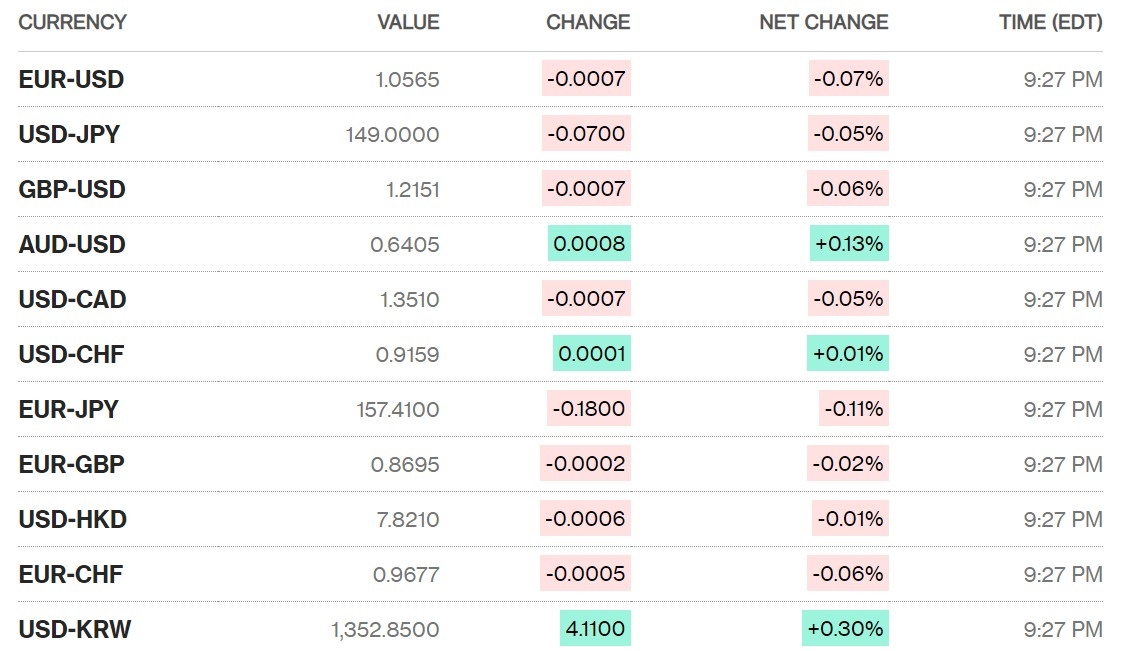Select the EUR-CHF row name
The image size is (1123, 651).
[x=70, y=575]
